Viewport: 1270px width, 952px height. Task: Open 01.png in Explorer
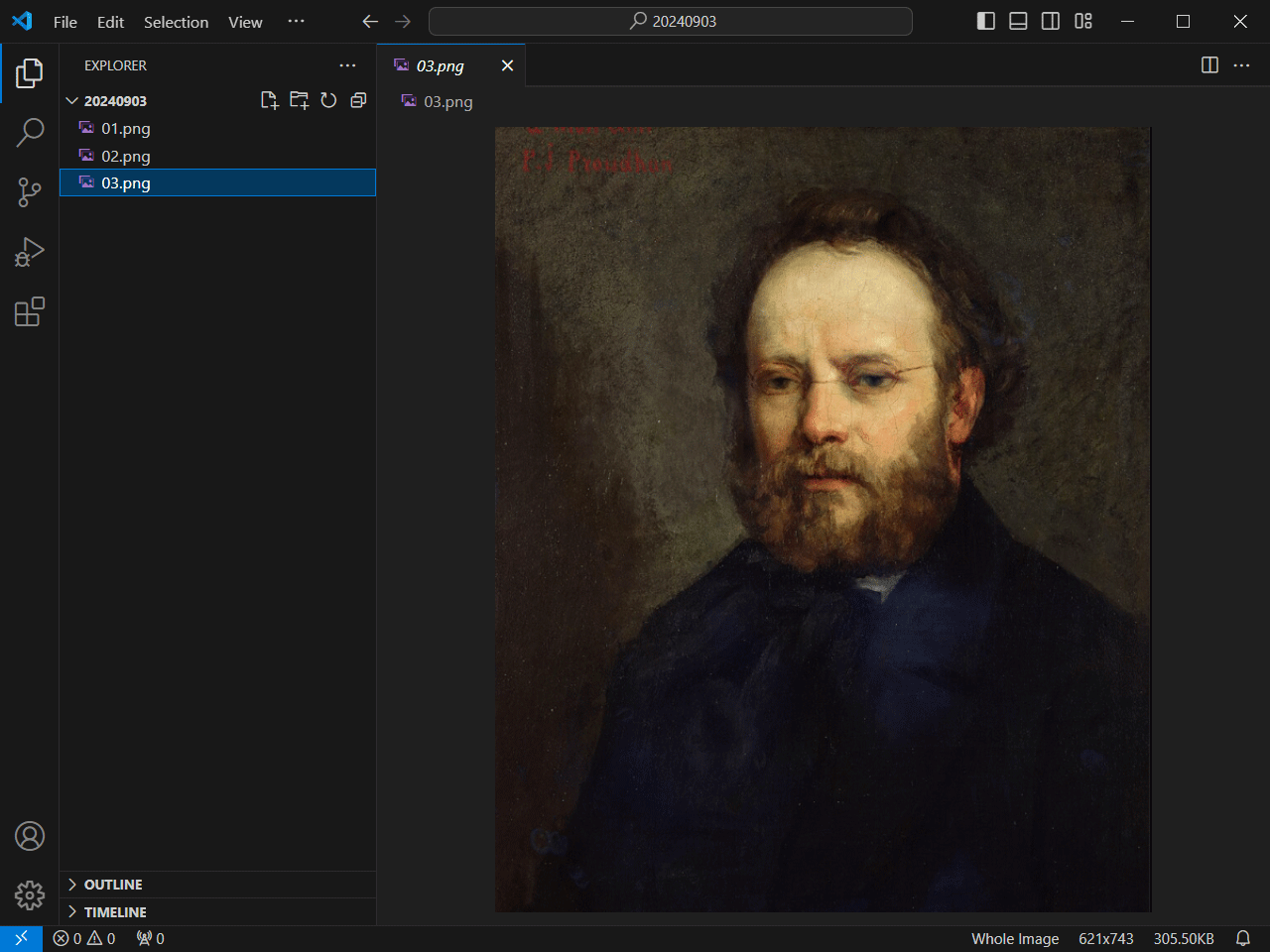point(218,129)
